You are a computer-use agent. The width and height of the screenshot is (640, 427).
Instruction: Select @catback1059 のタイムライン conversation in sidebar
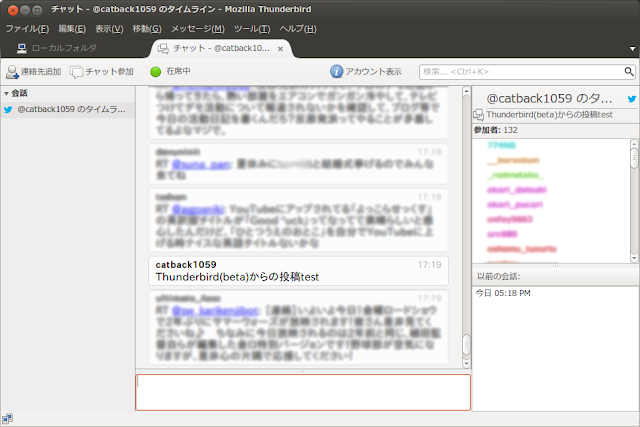point(68,109)
